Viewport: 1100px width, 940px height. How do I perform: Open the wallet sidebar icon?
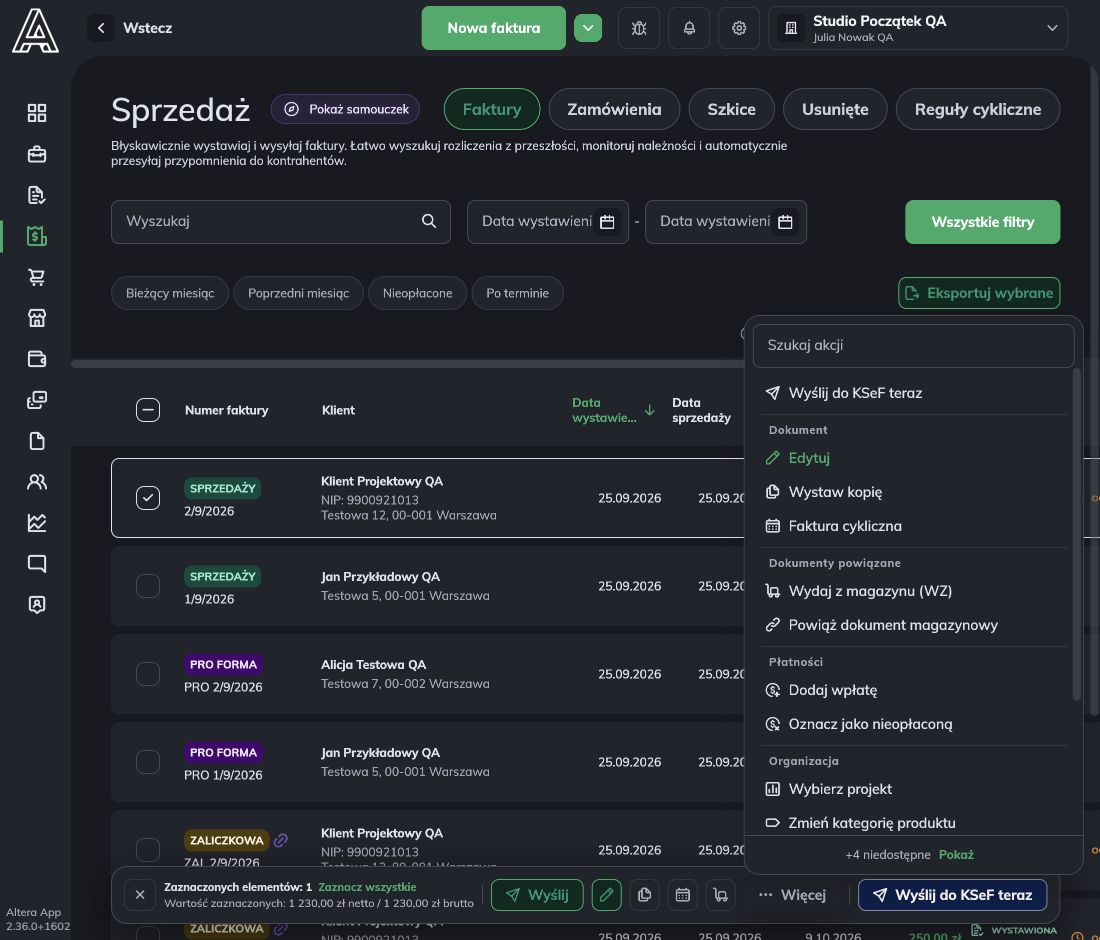36,358
